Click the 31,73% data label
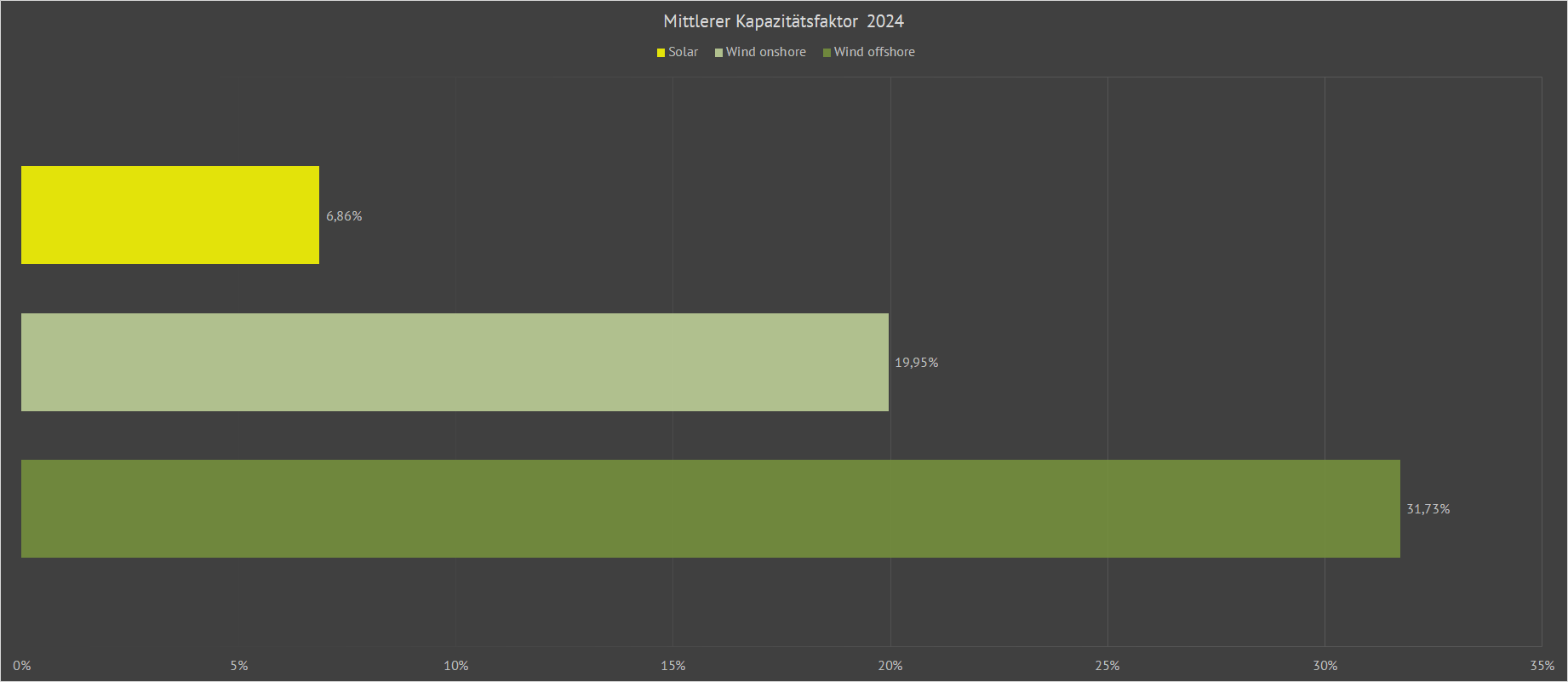Screen dimensions: 1568x682 (1428, 509)
